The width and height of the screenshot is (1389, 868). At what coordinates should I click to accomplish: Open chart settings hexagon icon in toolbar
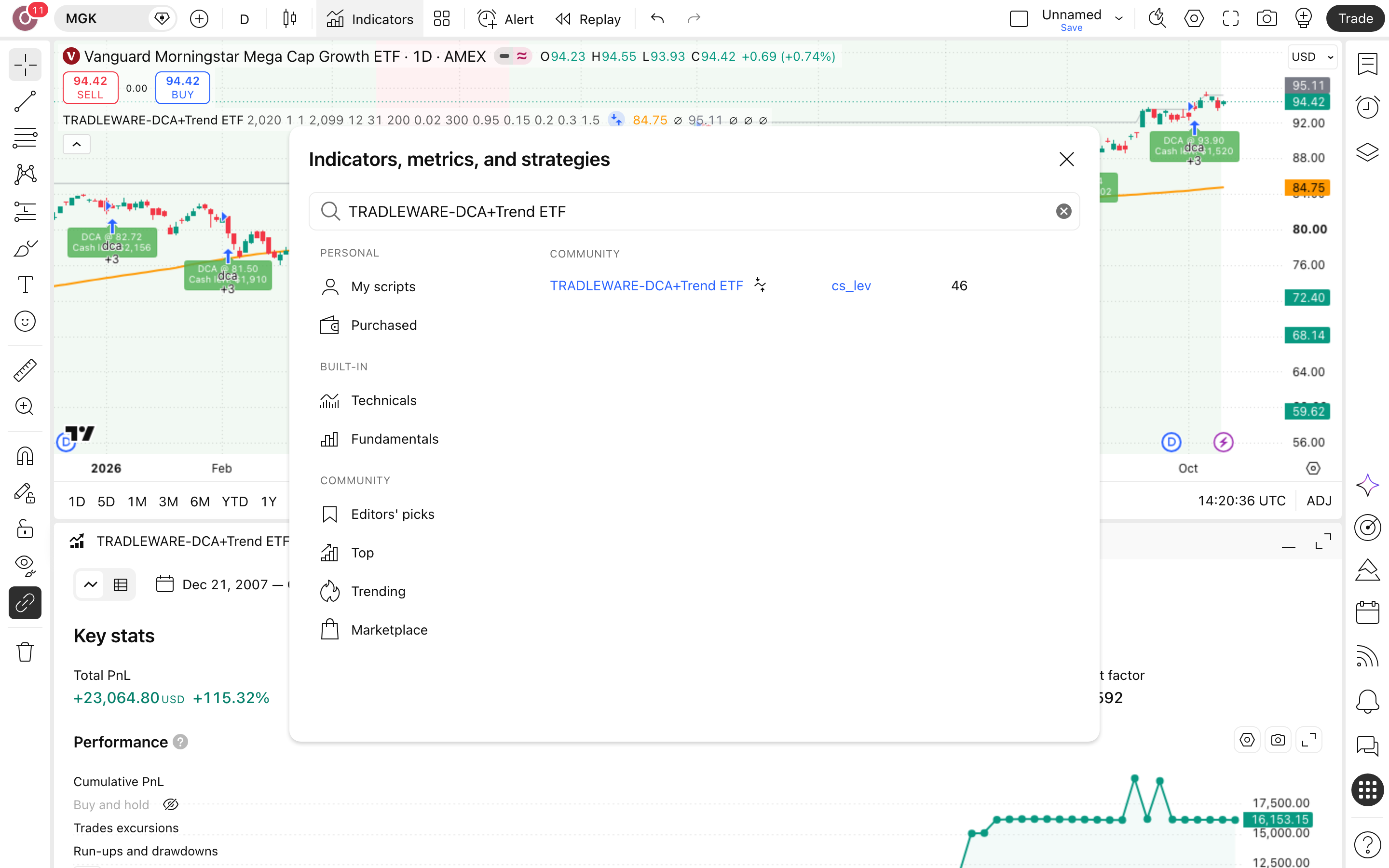(x=1194, y=19)
